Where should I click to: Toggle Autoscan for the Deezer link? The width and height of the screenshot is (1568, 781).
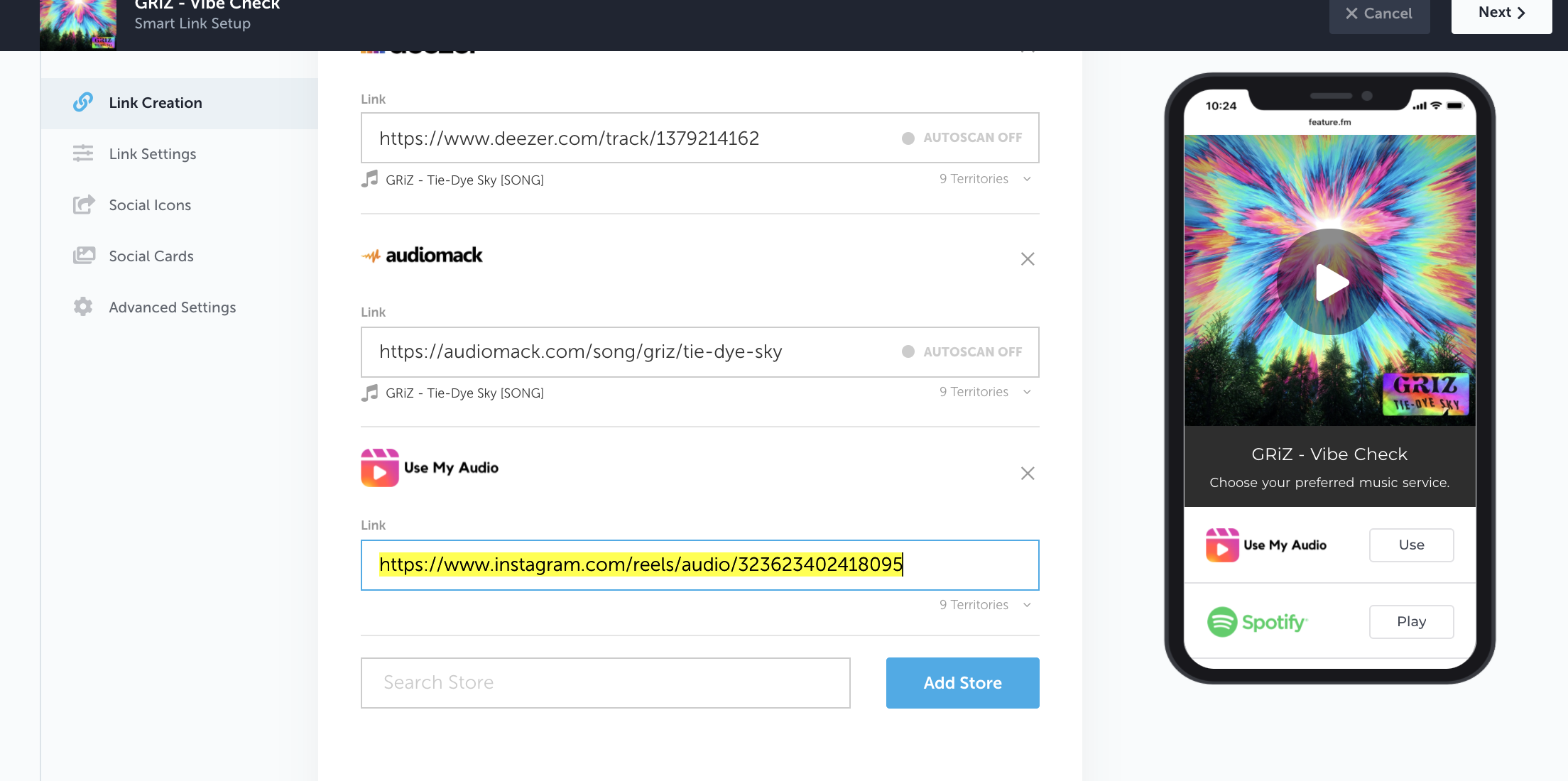(x=962, y=138)
